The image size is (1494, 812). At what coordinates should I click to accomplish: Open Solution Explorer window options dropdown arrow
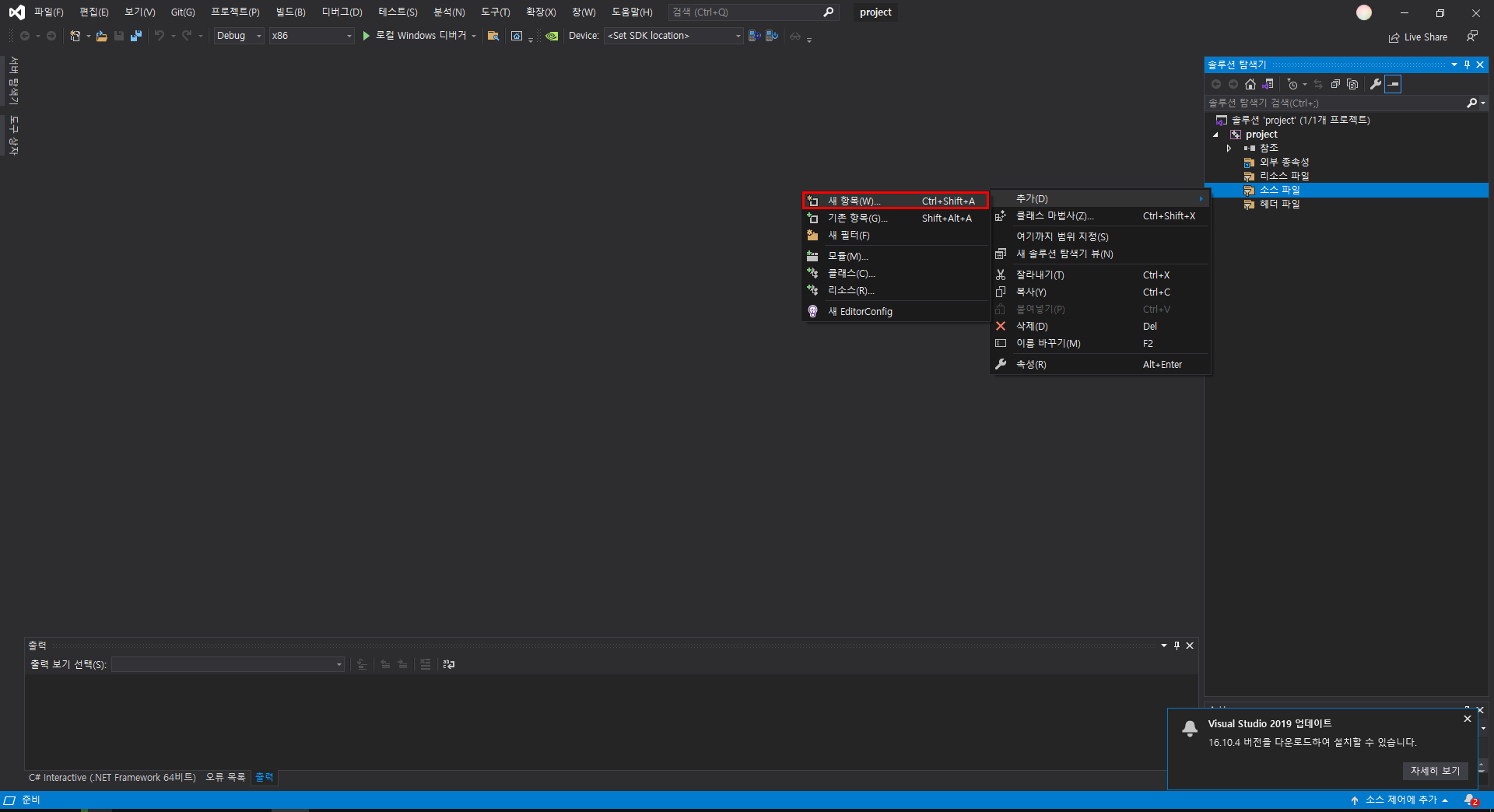coord(1454,65)
